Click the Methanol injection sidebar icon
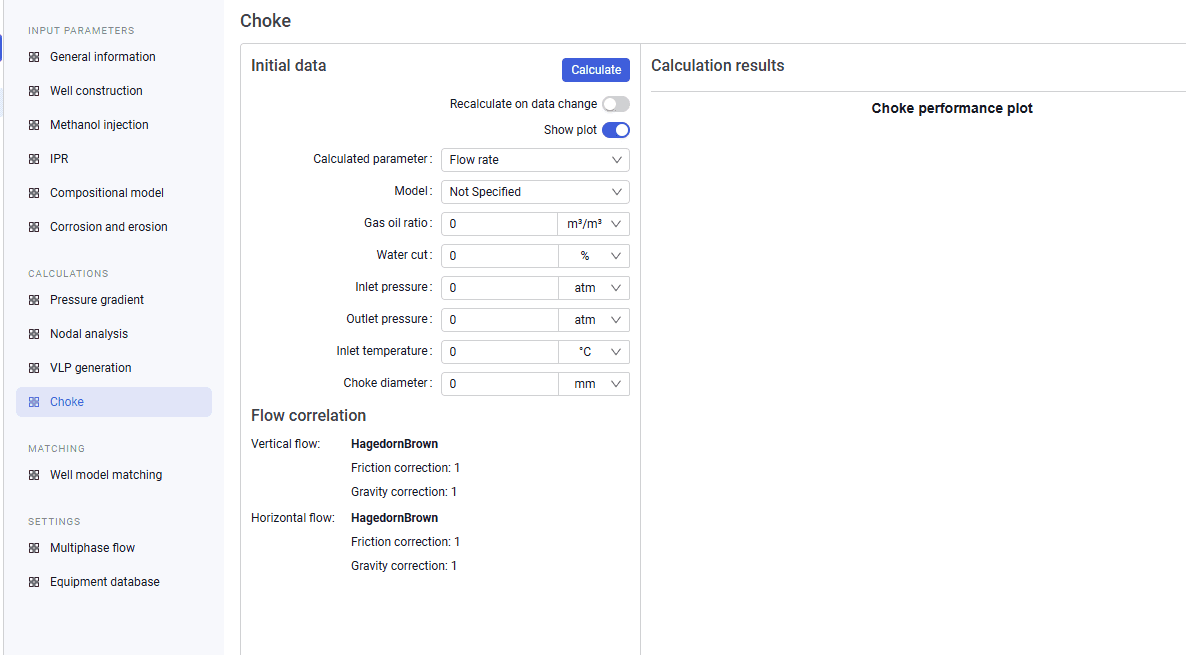 34,126
